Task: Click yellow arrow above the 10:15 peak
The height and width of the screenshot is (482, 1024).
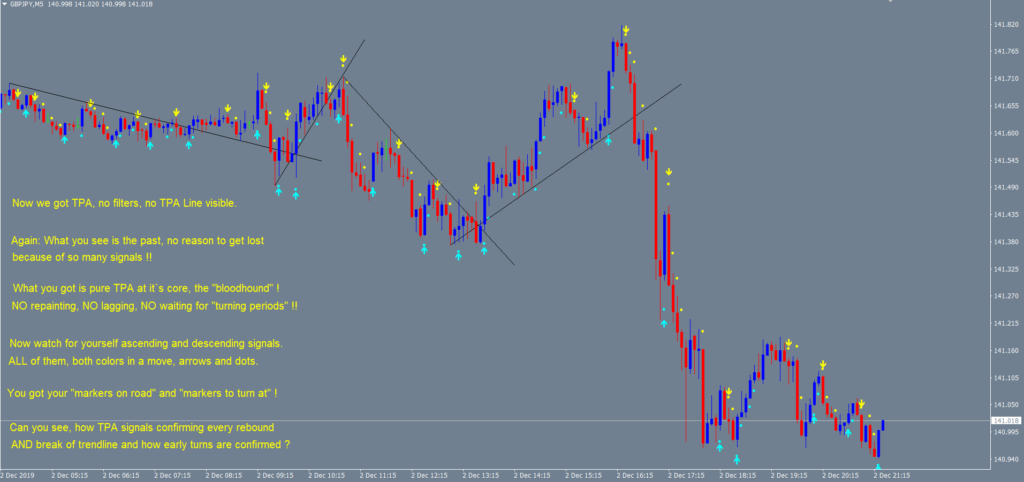Action: (x=342, y=60)
